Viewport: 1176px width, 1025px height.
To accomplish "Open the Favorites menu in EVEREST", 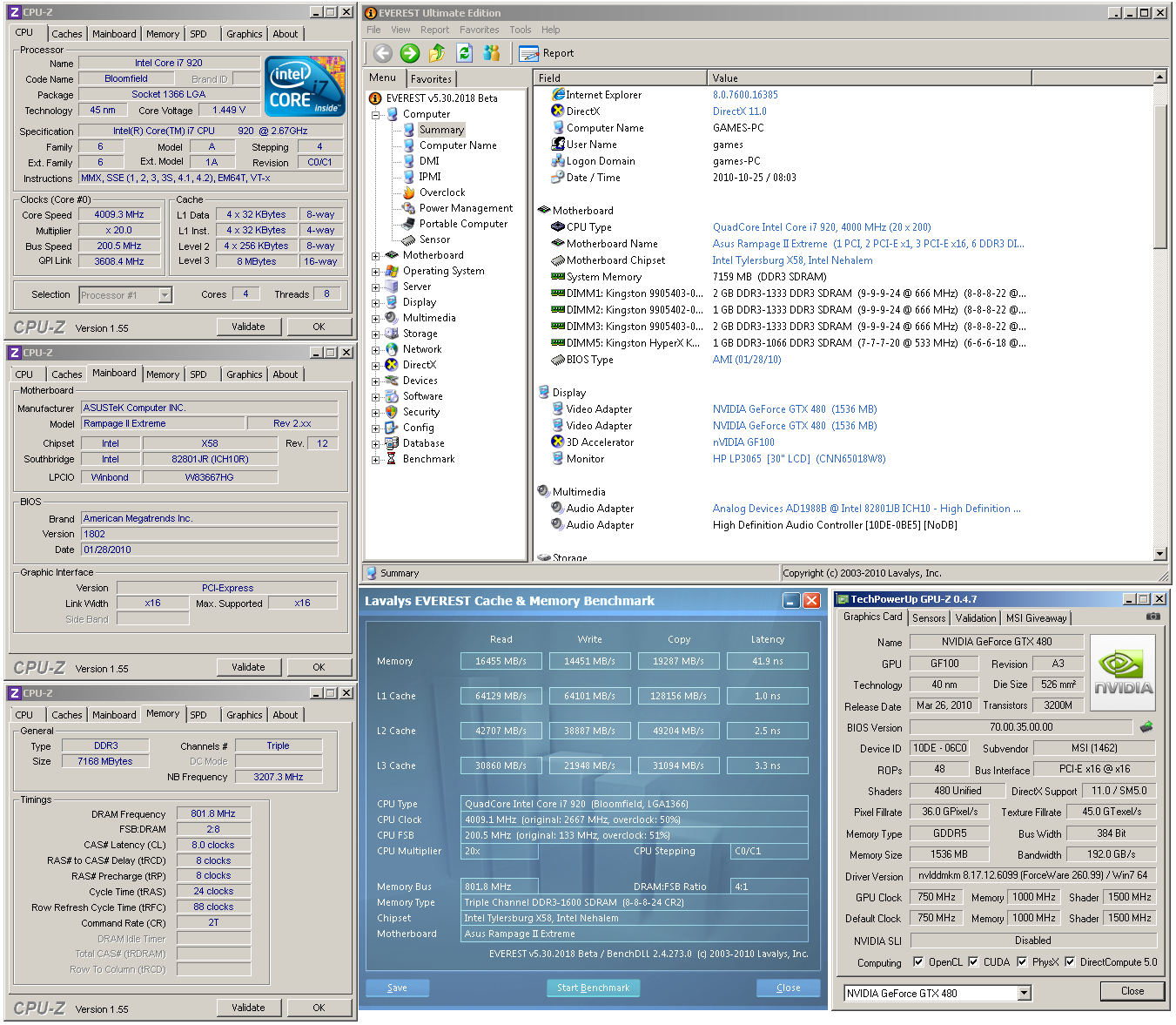I will [480, 30].
